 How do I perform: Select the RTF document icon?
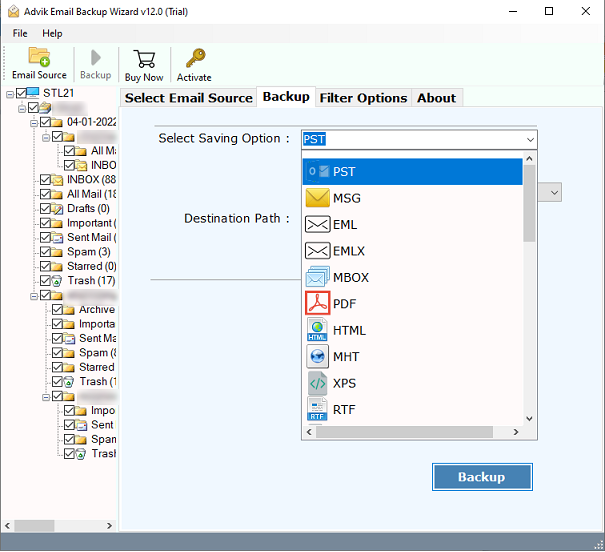[x=318, y=409]
